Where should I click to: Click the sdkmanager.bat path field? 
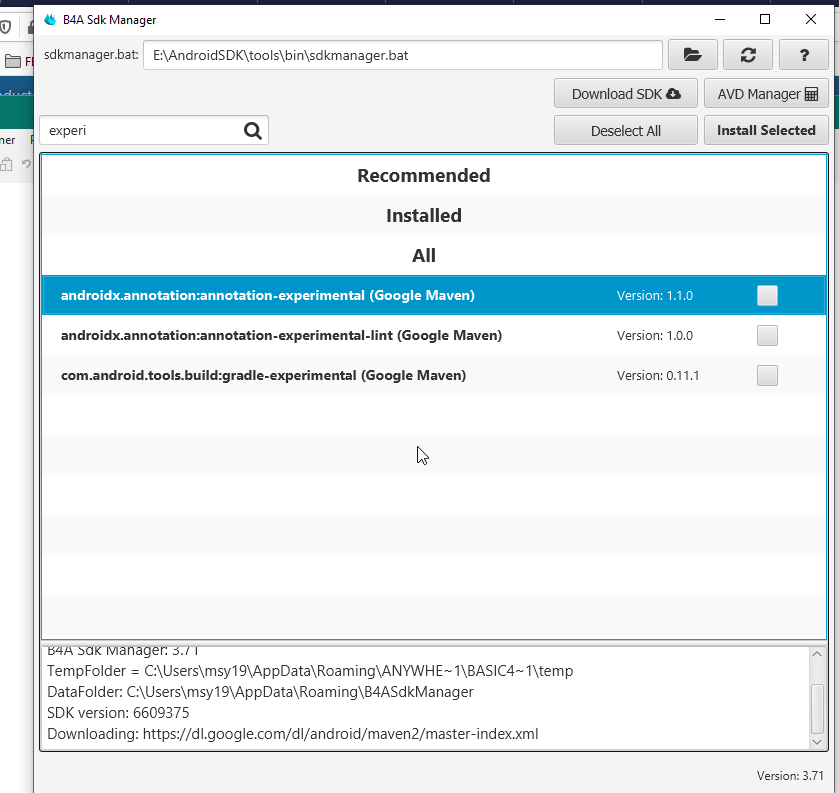pyautogui.click(x=402, y=55)
